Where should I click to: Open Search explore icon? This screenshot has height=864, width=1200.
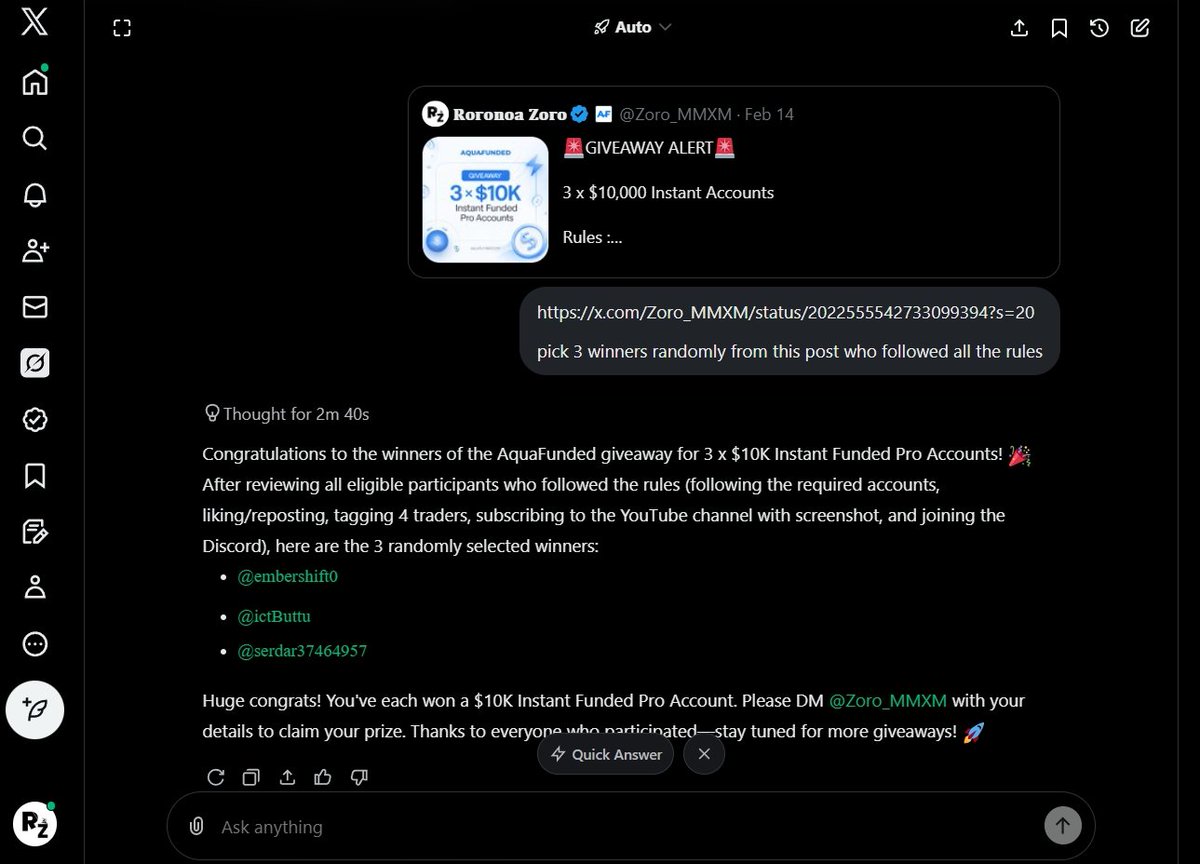[35, 138]
